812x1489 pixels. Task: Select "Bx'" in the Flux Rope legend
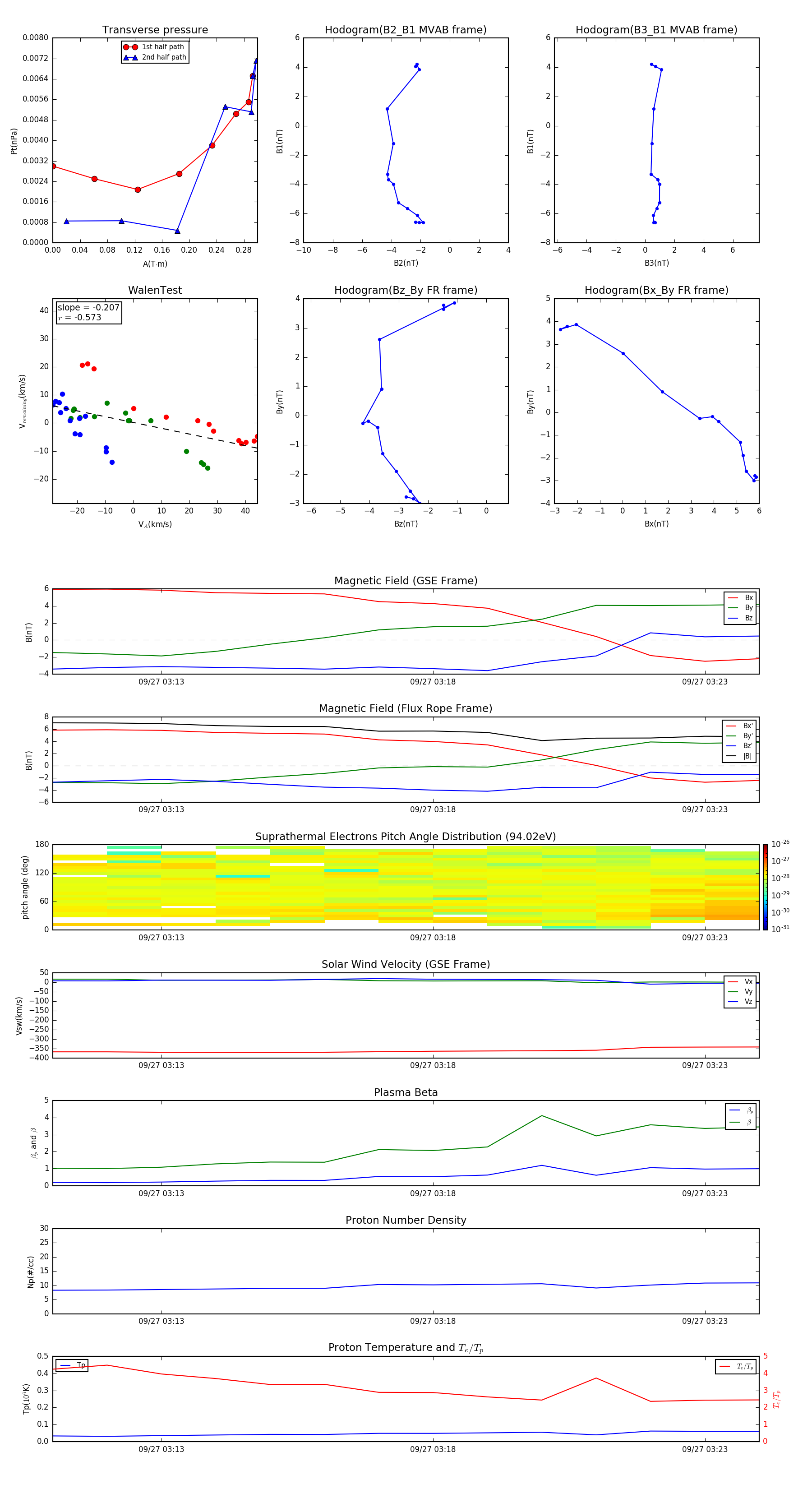[x=739, y=726]
